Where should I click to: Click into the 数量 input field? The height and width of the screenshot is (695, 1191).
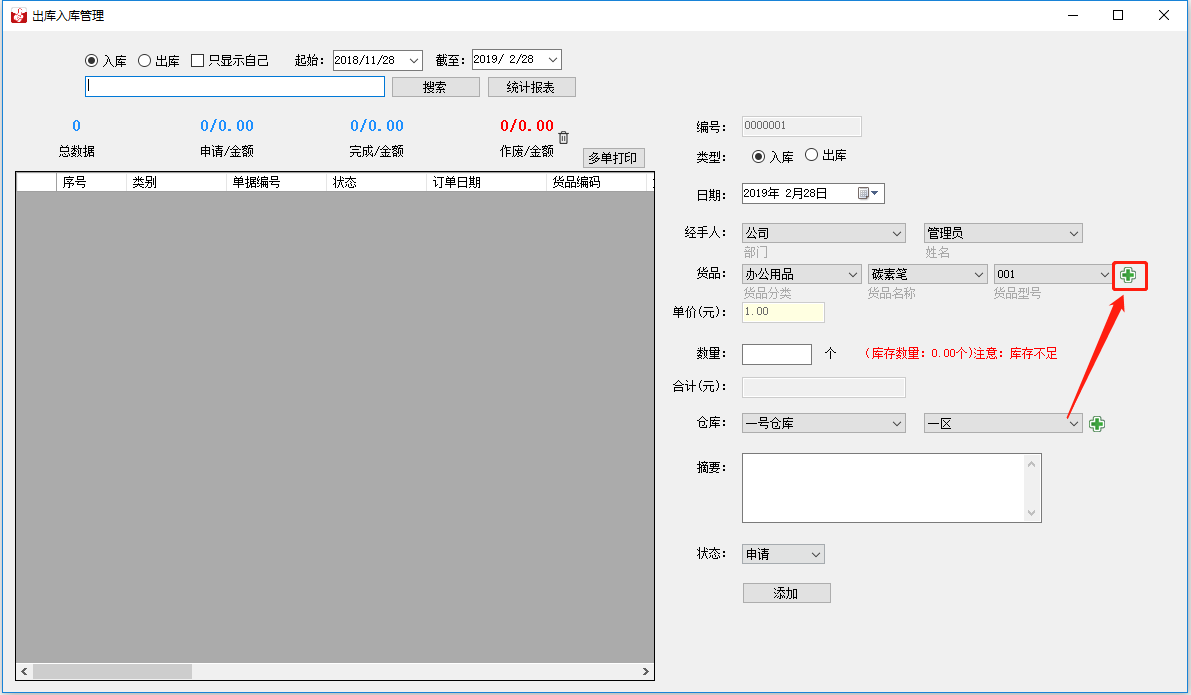(777, 354)
